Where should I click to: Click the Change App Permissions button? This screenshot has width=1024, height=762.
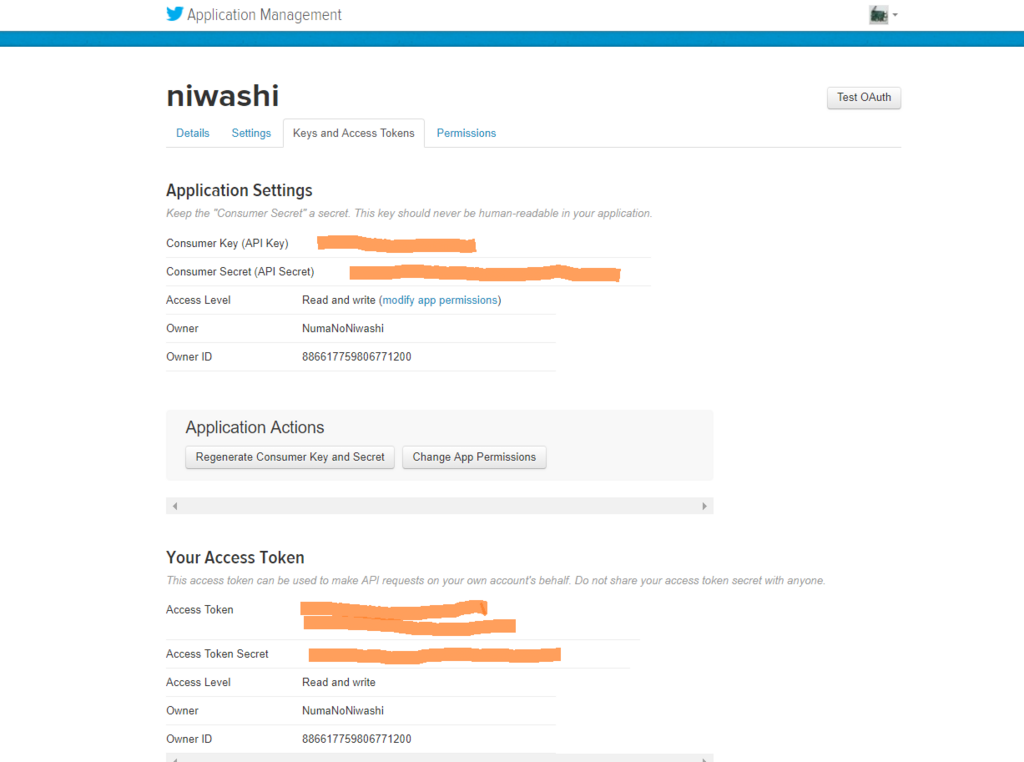tap(474, 457)
